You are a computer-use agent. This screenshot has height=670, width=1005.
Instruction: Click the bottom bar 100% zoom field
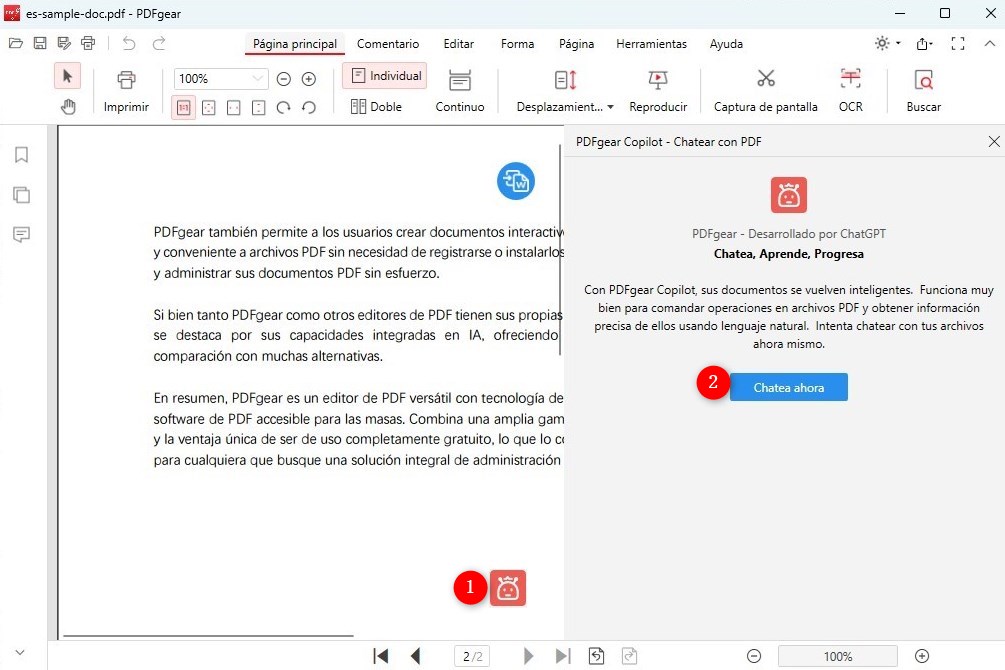tap(838, 657)
